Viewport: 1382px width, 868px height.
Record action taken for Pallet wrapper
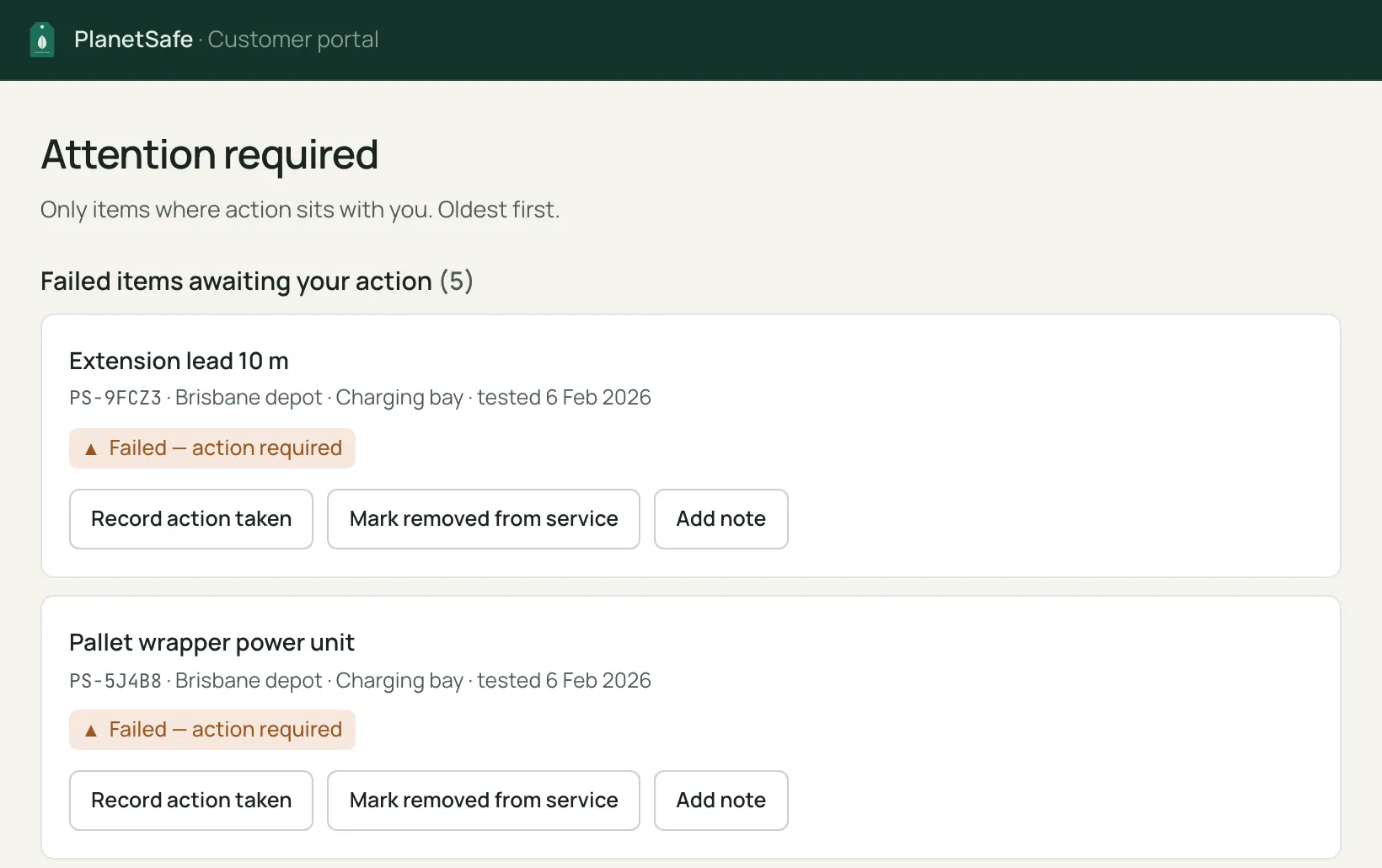point(191,801)
